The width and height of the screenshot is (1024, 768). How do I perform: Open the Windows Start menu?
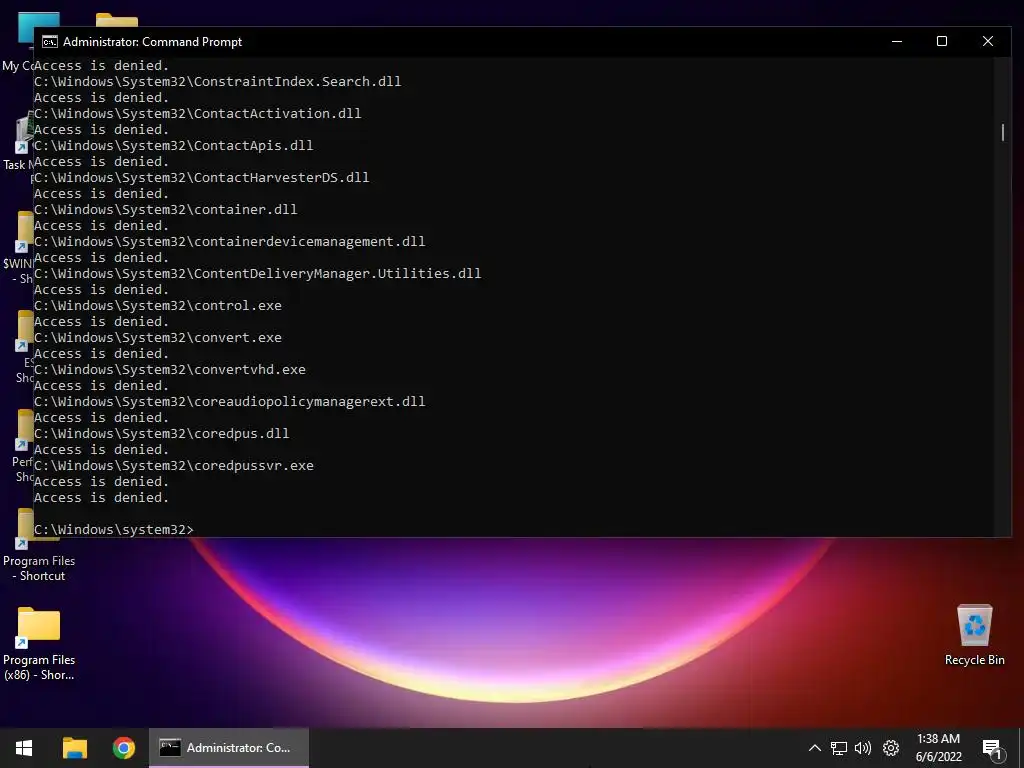tap(24, 748)
